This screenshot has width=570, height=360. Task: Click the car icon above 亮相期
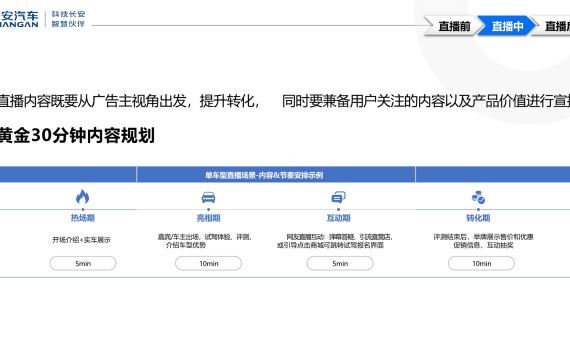pos(208,197)
